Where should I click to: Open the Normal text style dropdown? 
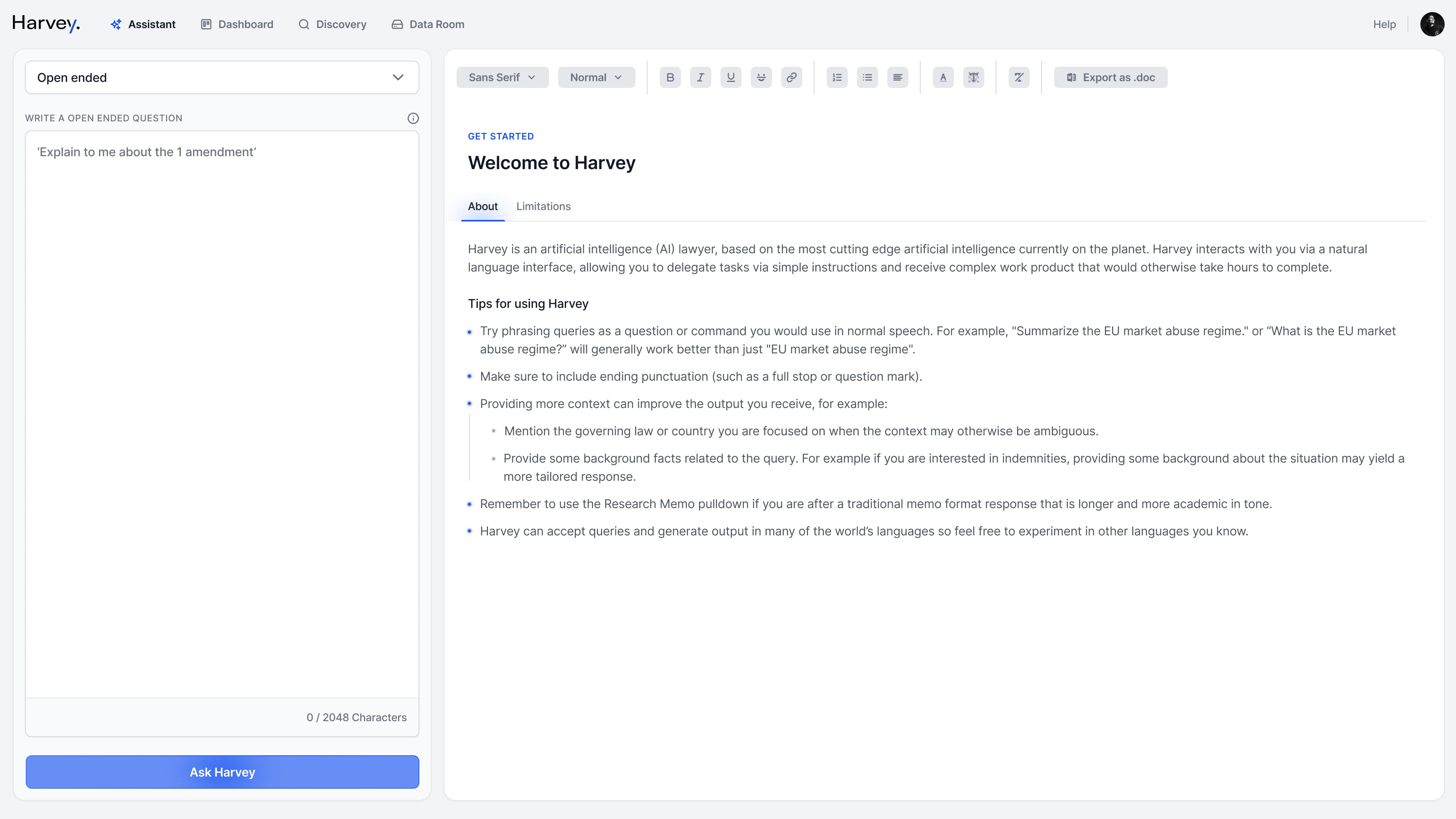596,77
